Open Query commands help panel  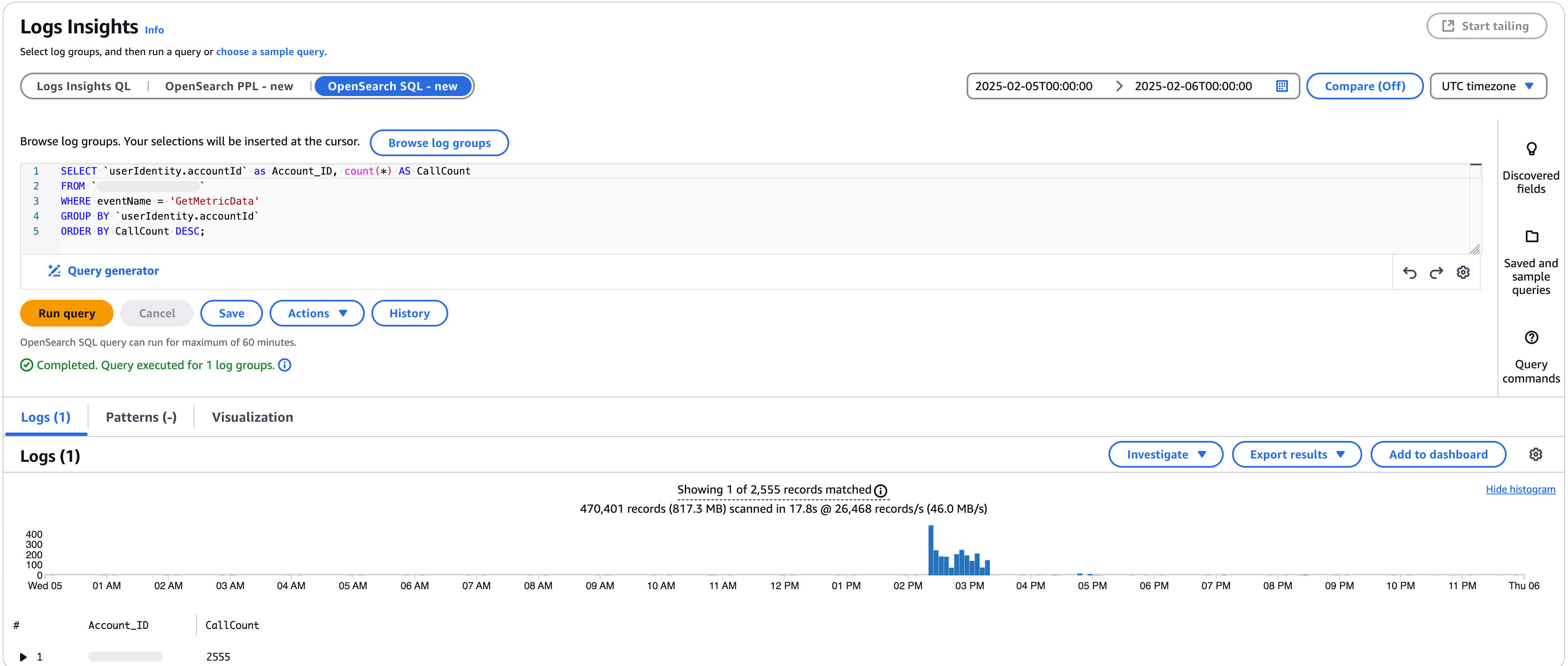pos(1531,338)
